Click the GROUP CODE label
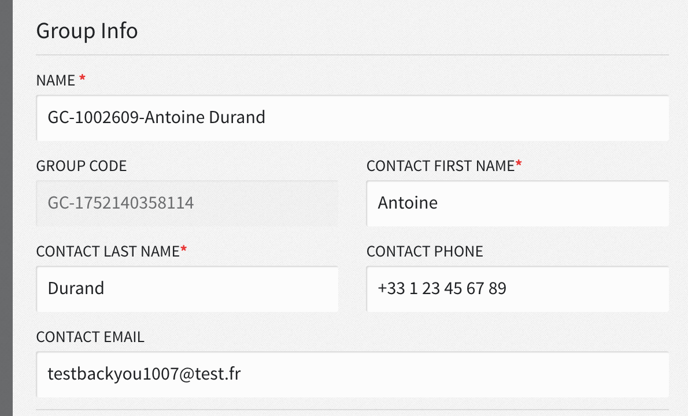Image resolution: width=688 pixels, height=416 pixels. point(82,166)
